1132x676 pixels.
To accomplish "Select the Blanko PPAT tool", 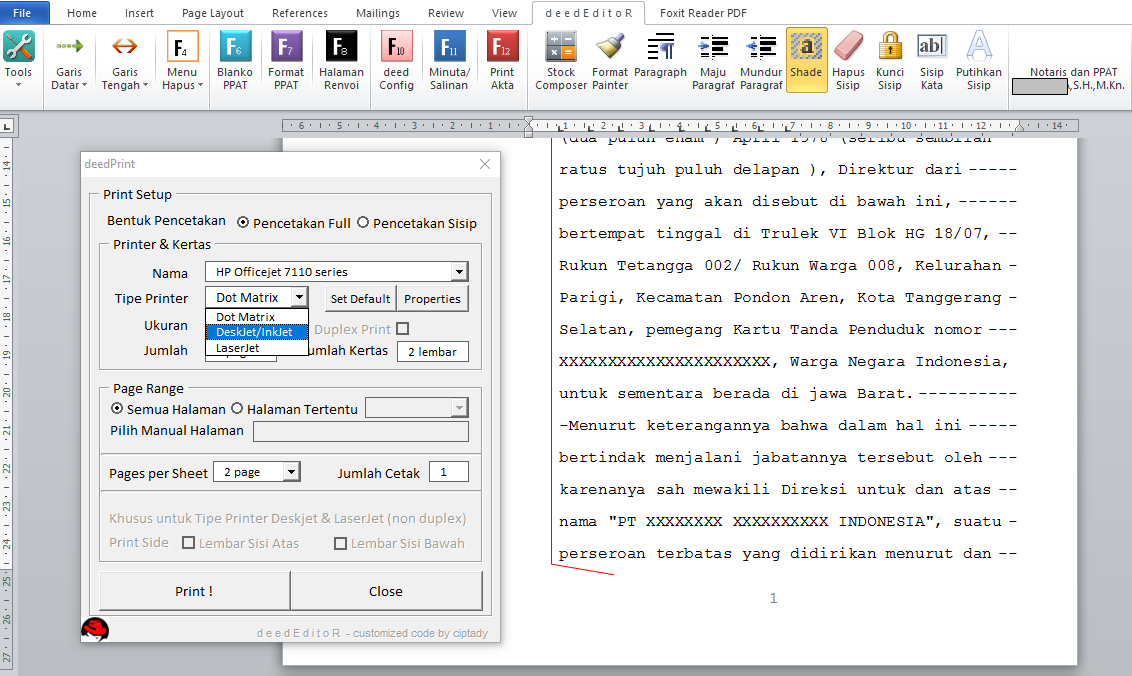I will (x=235, y=58).
